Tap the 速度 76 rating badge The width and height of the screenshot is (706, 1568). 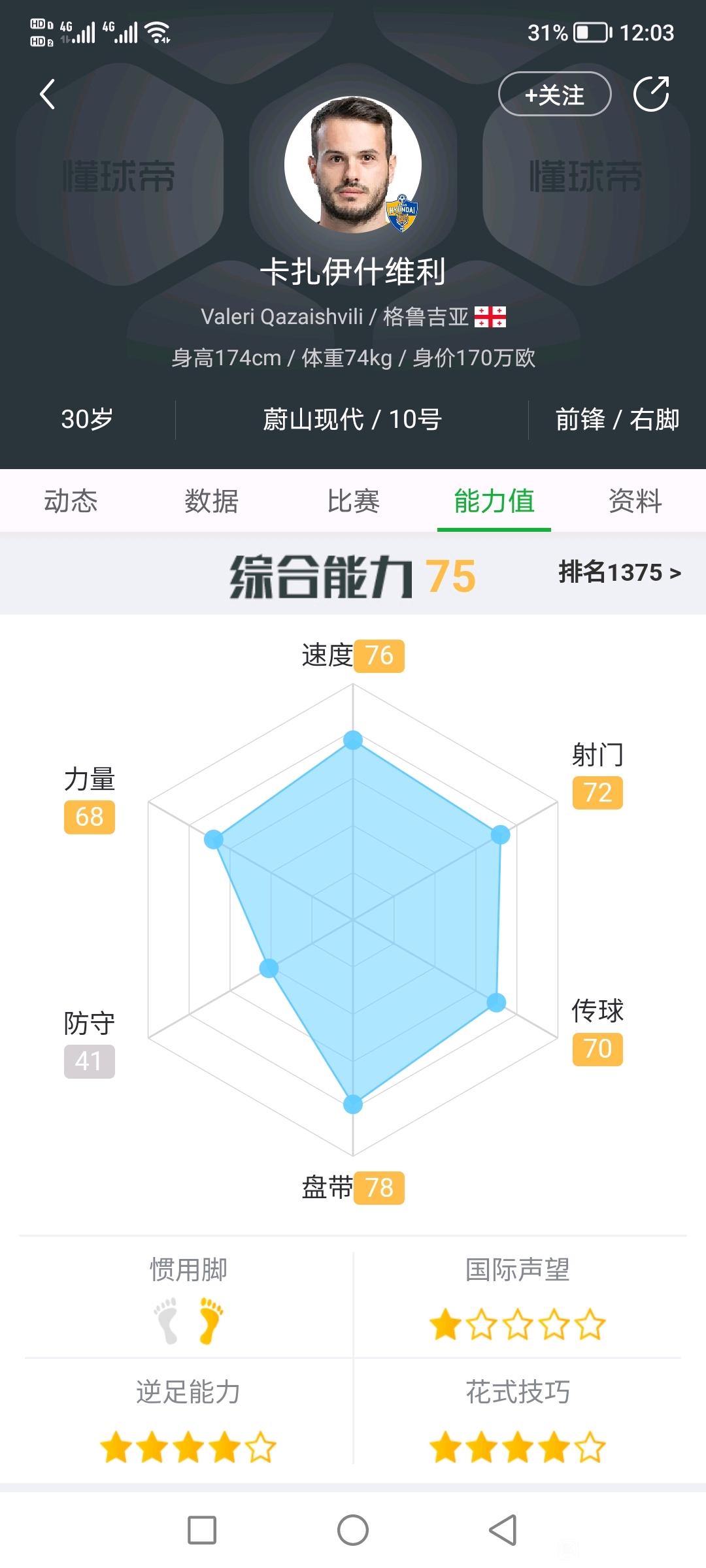(x=379, y=655)
